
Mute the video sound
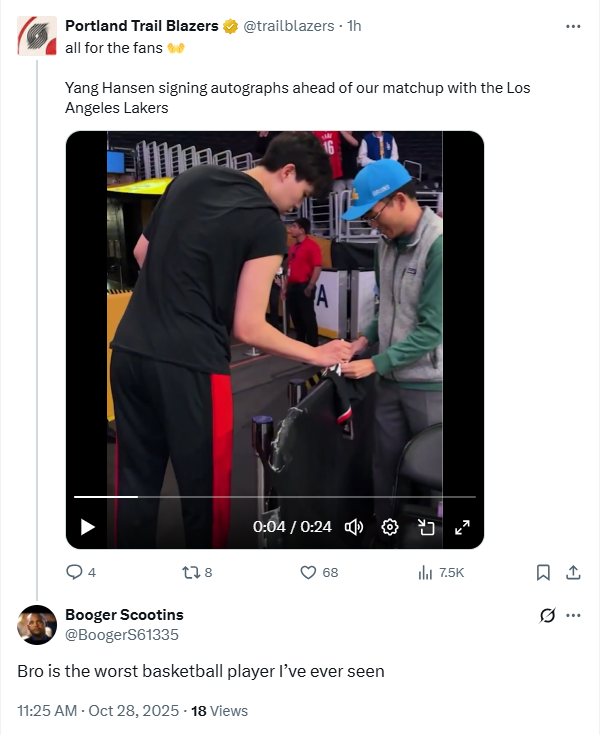pos(353,527)
